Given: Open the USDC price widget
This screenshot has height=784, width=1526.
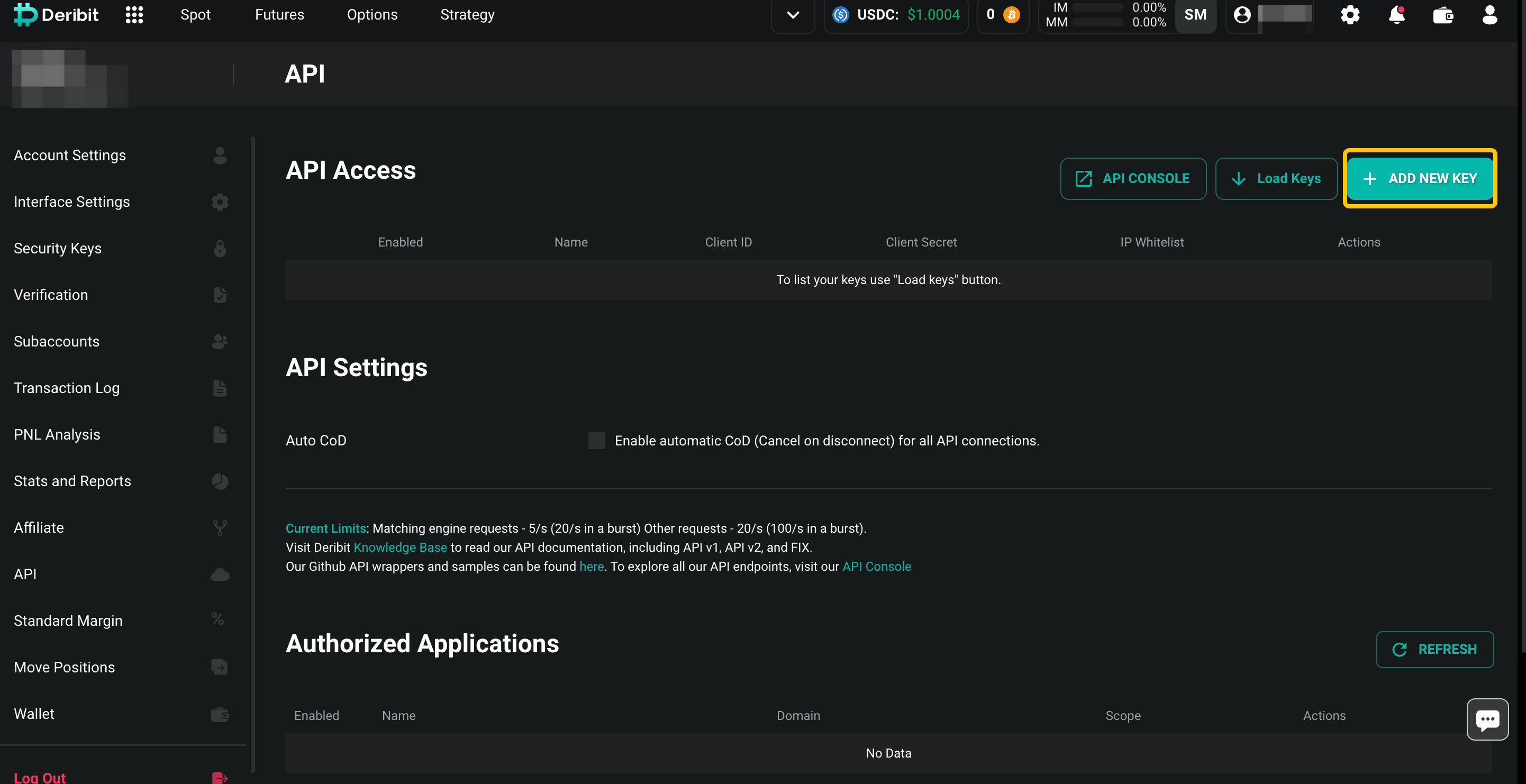Looking at the screenshot, I should pyautogui.click(x=896, y=15).
